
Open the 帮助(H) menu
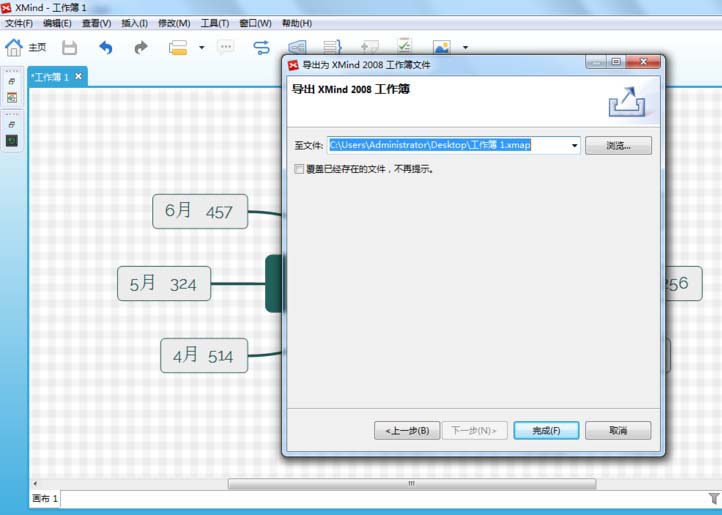[x=297, y=23]
